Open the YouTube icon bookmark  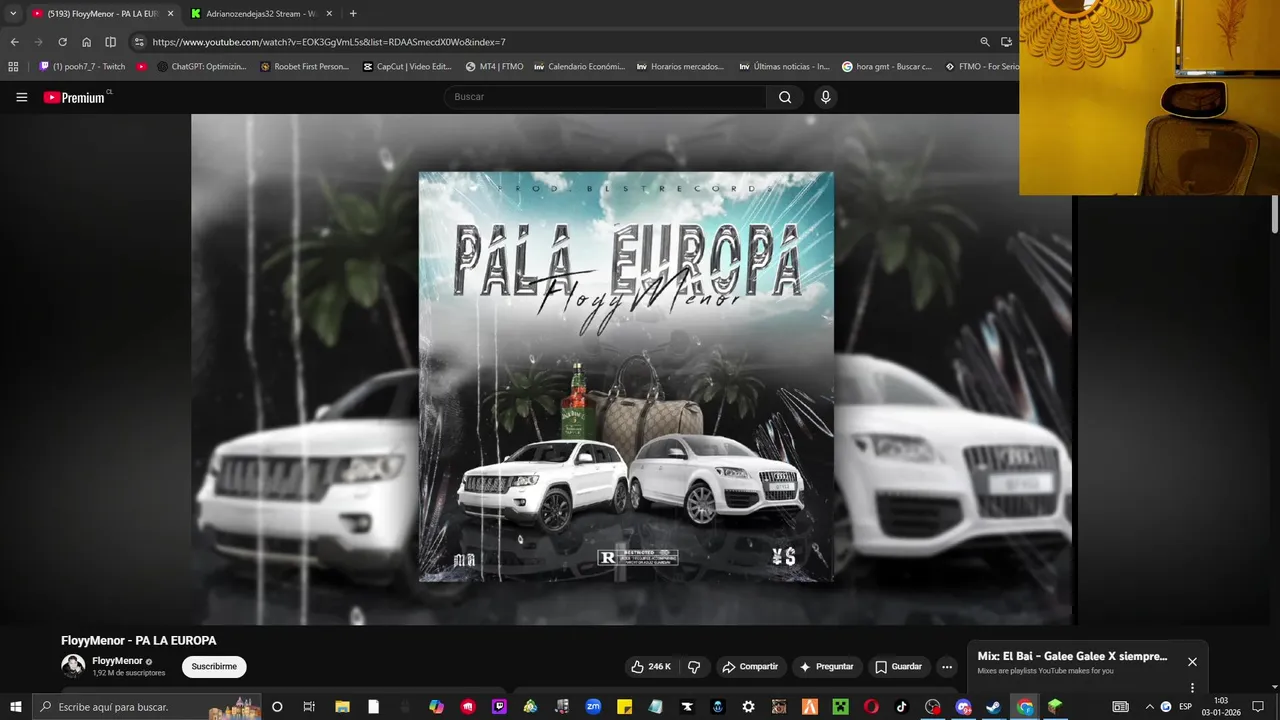coord(142,67)
